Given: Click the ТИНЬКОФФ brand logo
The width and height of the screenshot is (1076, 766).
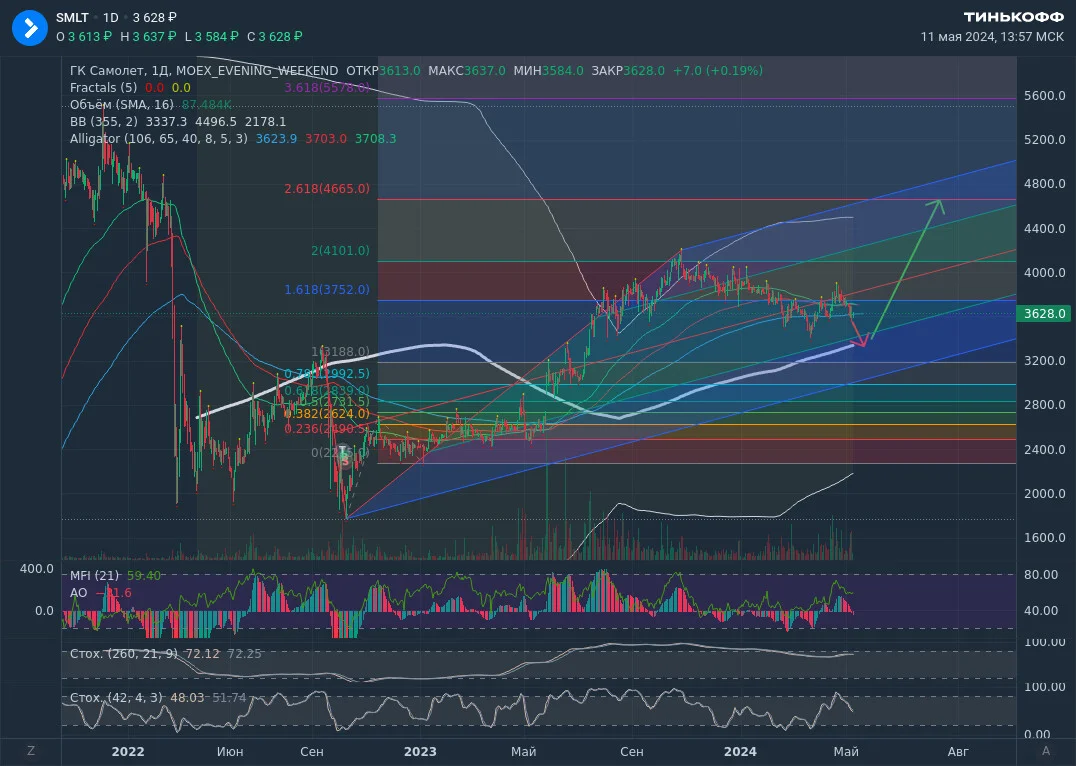Looking at the screenshot, I should pos(1013,17).
